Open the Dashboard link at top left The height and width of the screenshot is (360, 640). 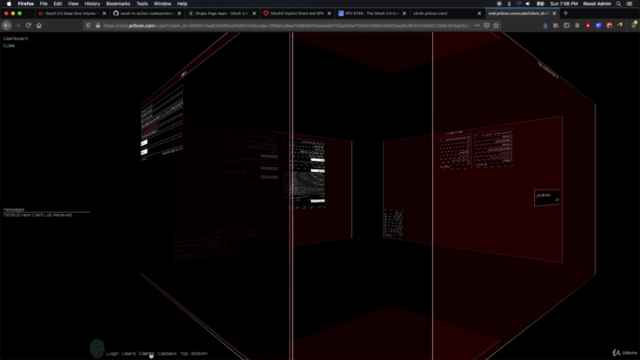(x=16, y=38)
